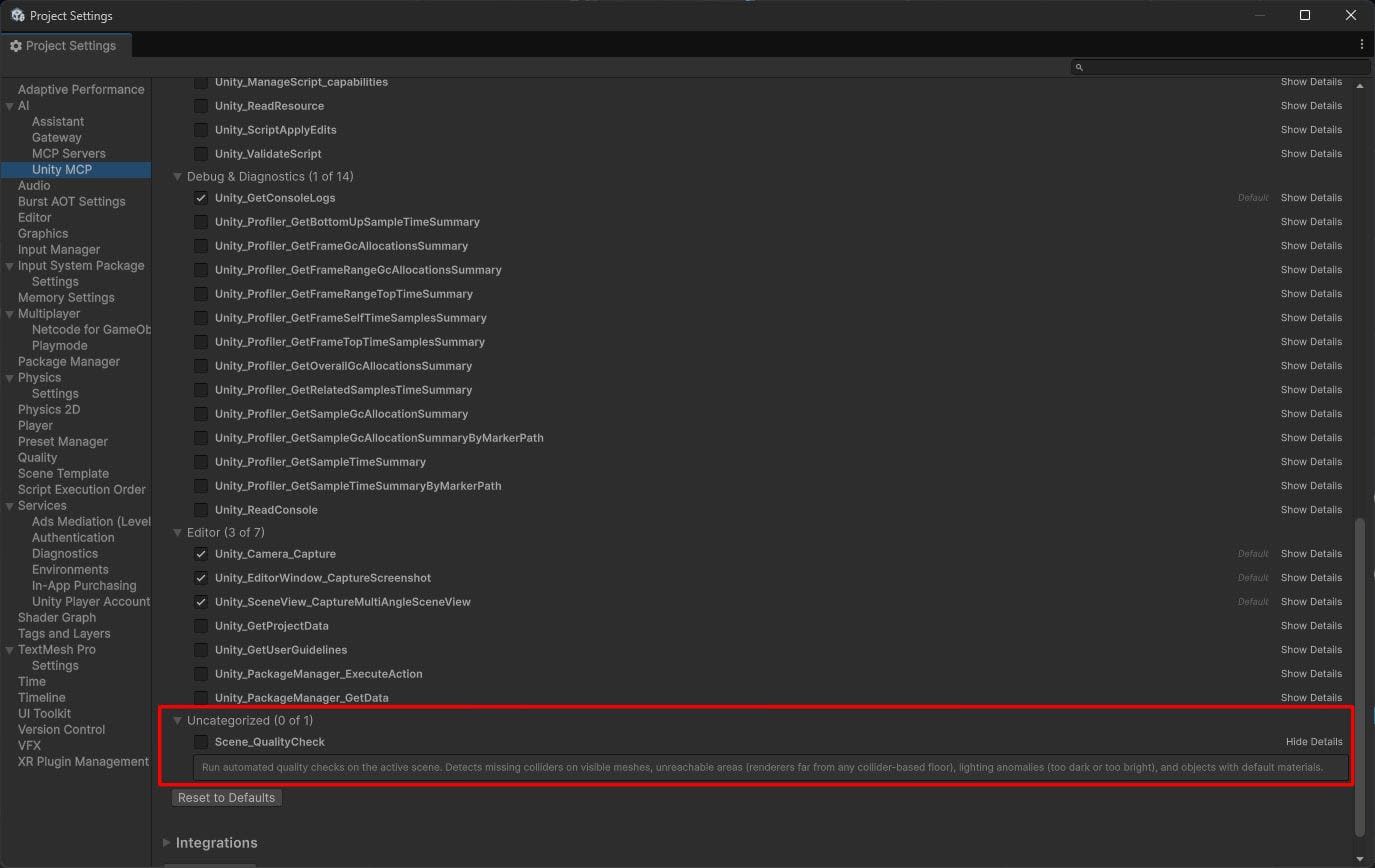Open Adaptive Performance settings
This screenshot has height=868, width=1375.
(x=81, y=90)
